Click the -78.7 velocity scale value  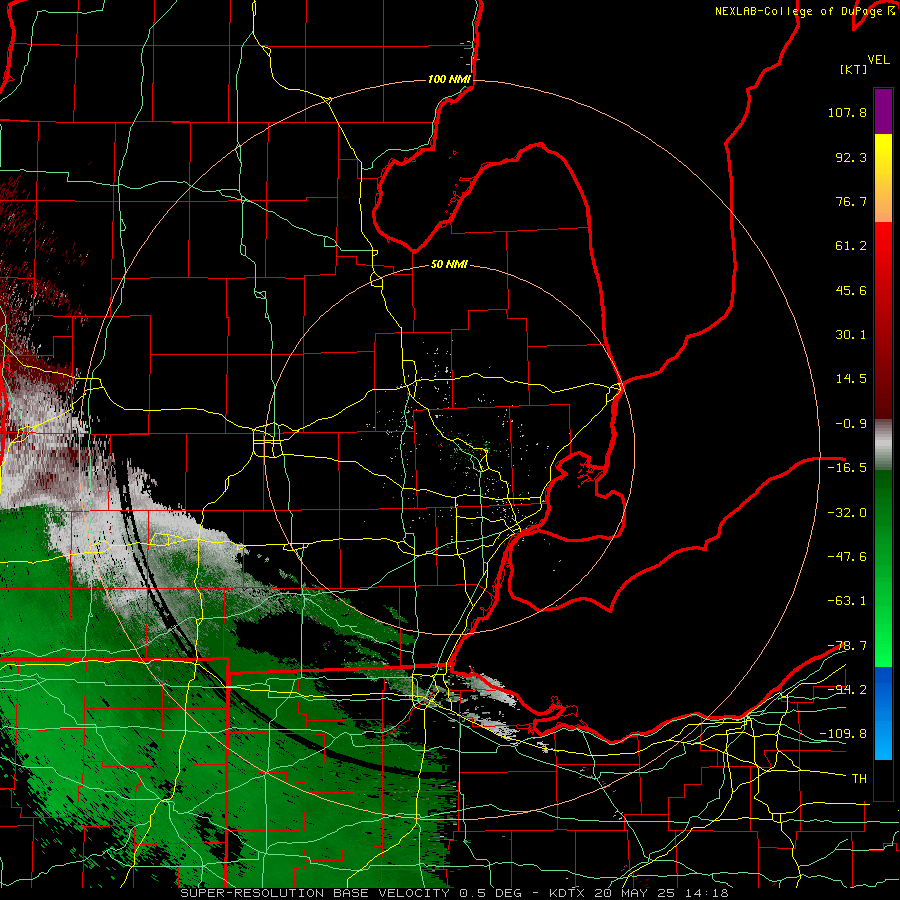point(847,646)
